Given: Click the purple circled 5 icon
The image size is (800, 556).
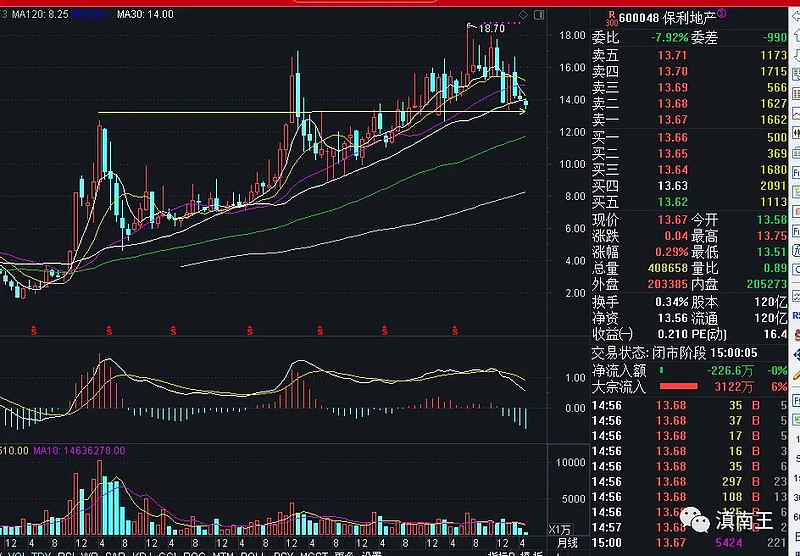Looking at the screenshot, I should pos(721,14).
